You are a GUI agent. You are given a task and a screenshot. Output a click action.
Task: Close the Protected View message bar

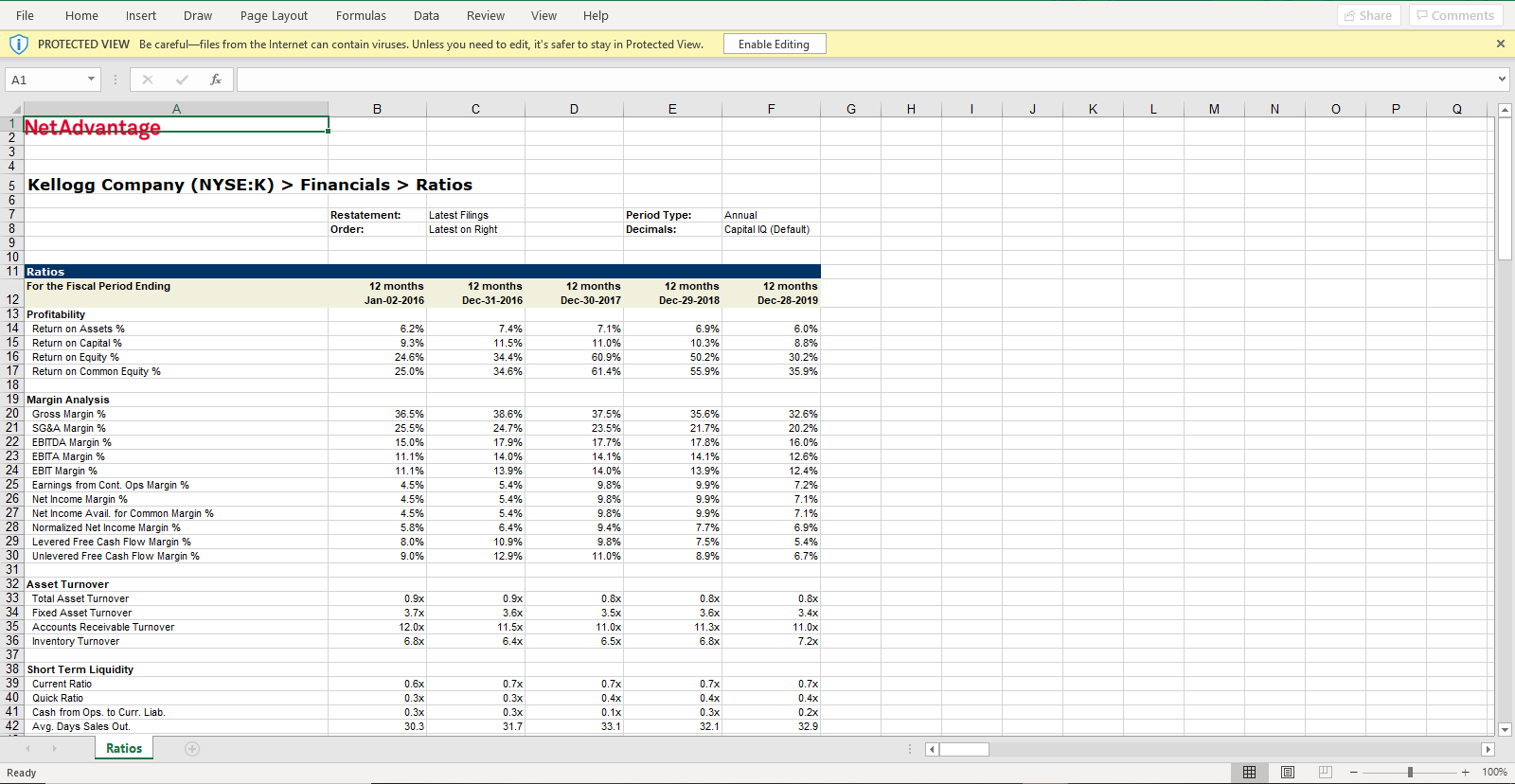pos(1500,44)
